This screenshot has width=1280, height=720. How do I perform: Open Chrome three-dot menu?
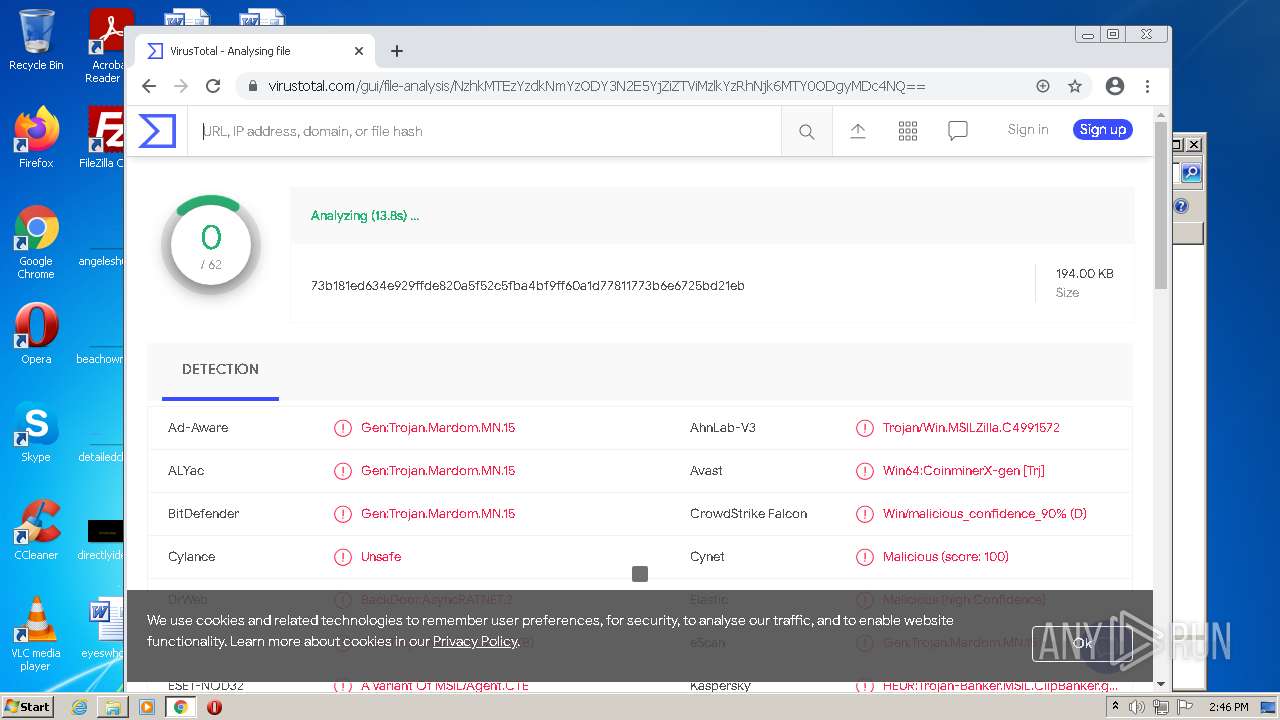tap(1147, 86)
